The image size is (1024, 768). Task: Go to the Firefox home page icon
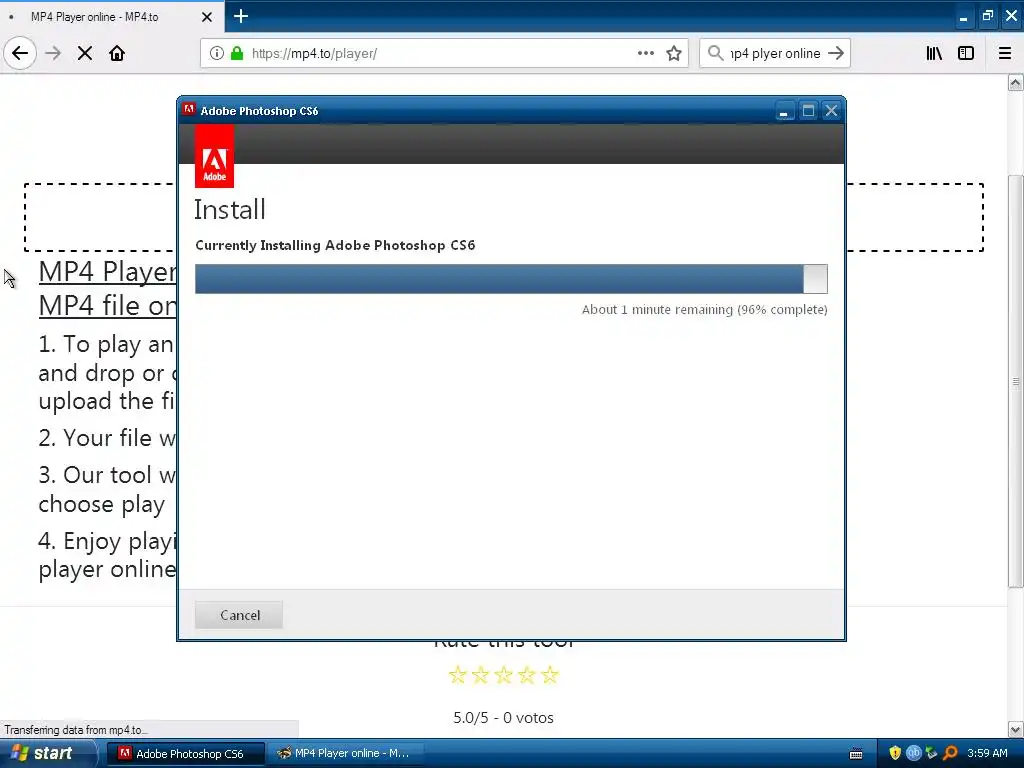117,53
